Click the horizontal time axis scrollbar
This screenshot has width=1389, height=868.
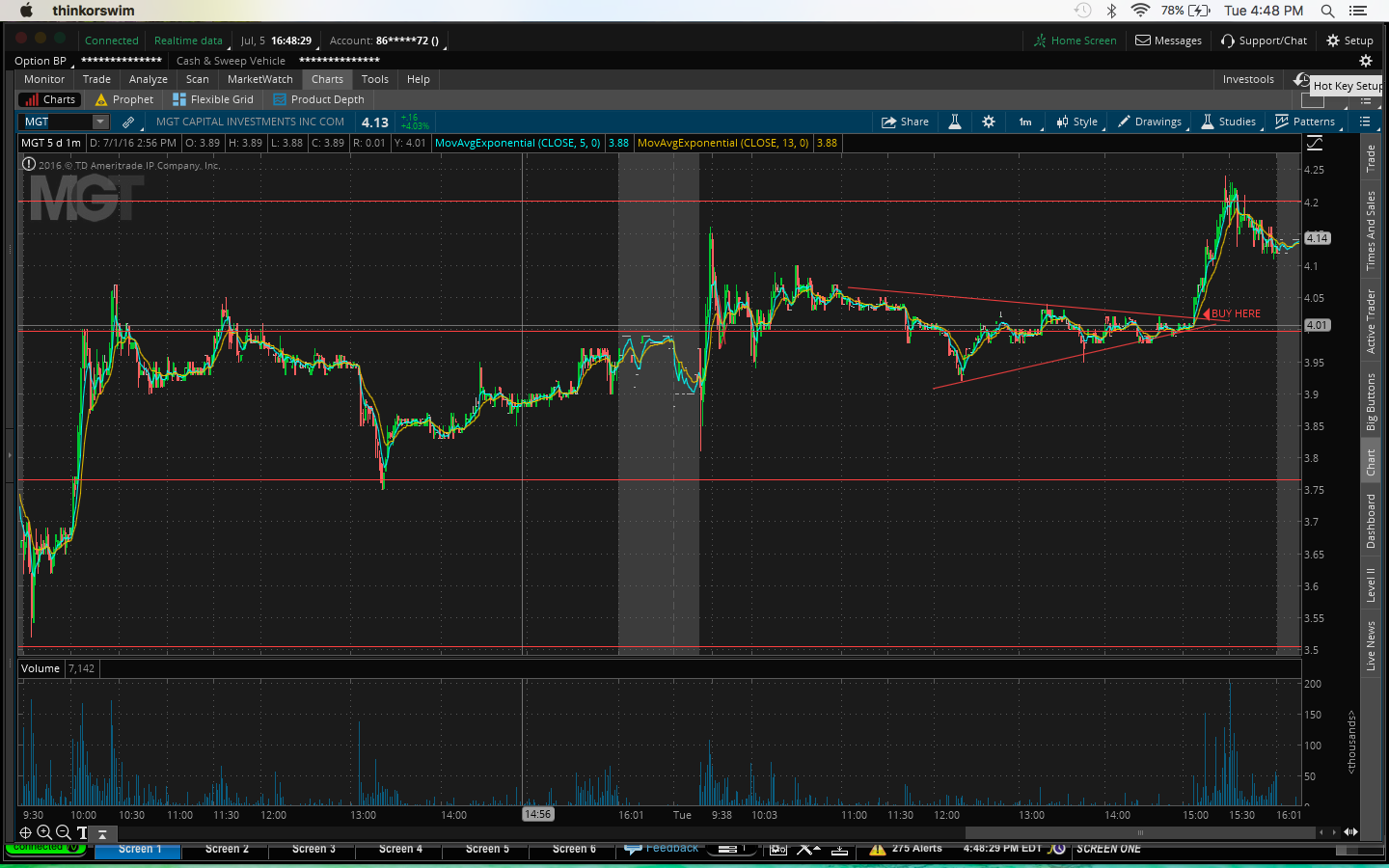[x=1140, y=832]
